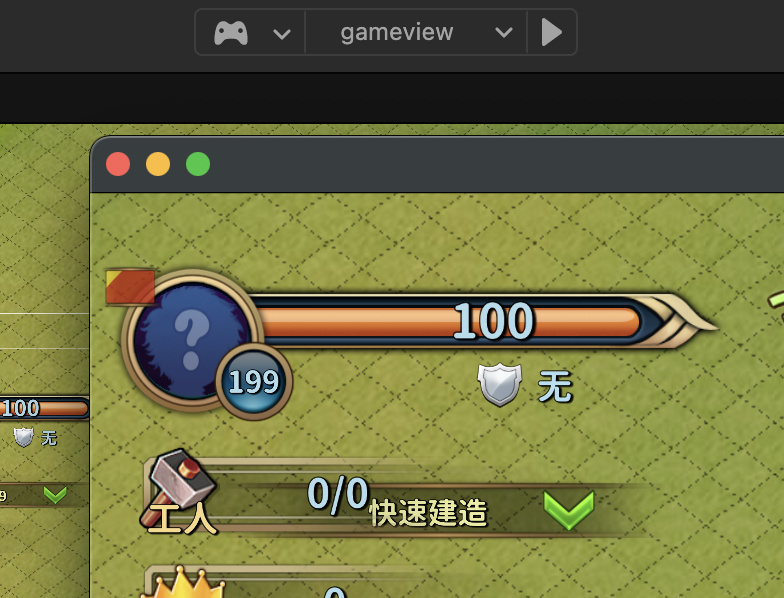Click the level 199 blue badge
This screenshot has height=598, width=784.
point(254,382)
